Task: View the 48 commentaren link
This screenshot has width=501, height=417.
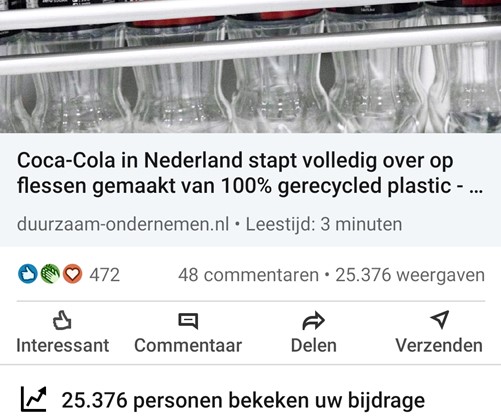Action: [248, 275]
